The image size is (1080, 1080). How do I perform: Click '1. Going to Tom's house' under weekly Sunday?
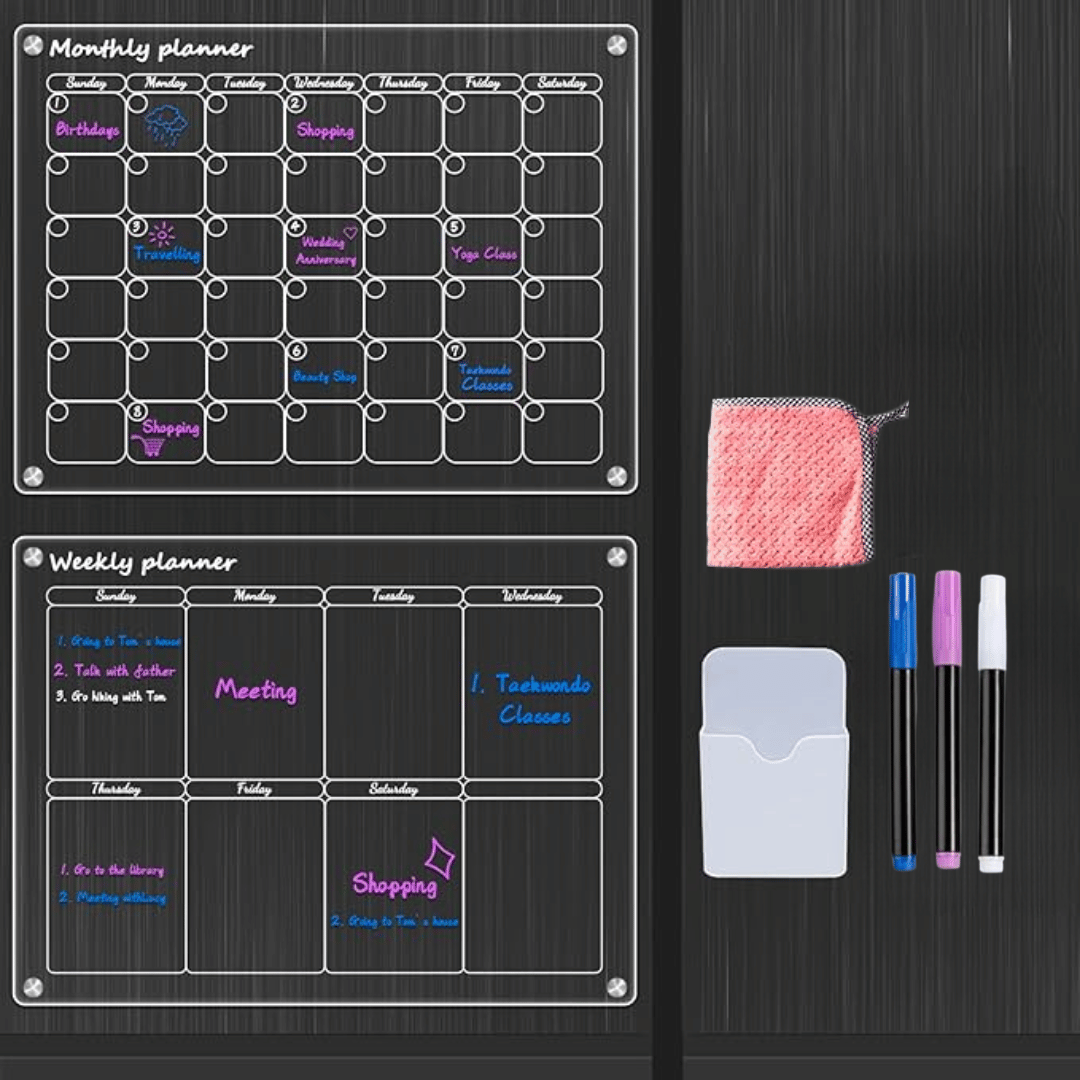118,641
